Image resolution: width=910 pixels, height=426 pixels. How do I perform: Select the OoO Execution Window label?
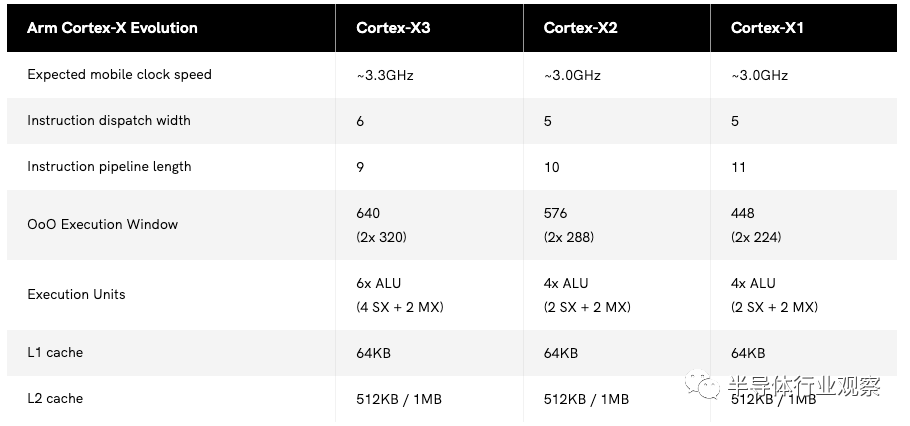(102, 225)
